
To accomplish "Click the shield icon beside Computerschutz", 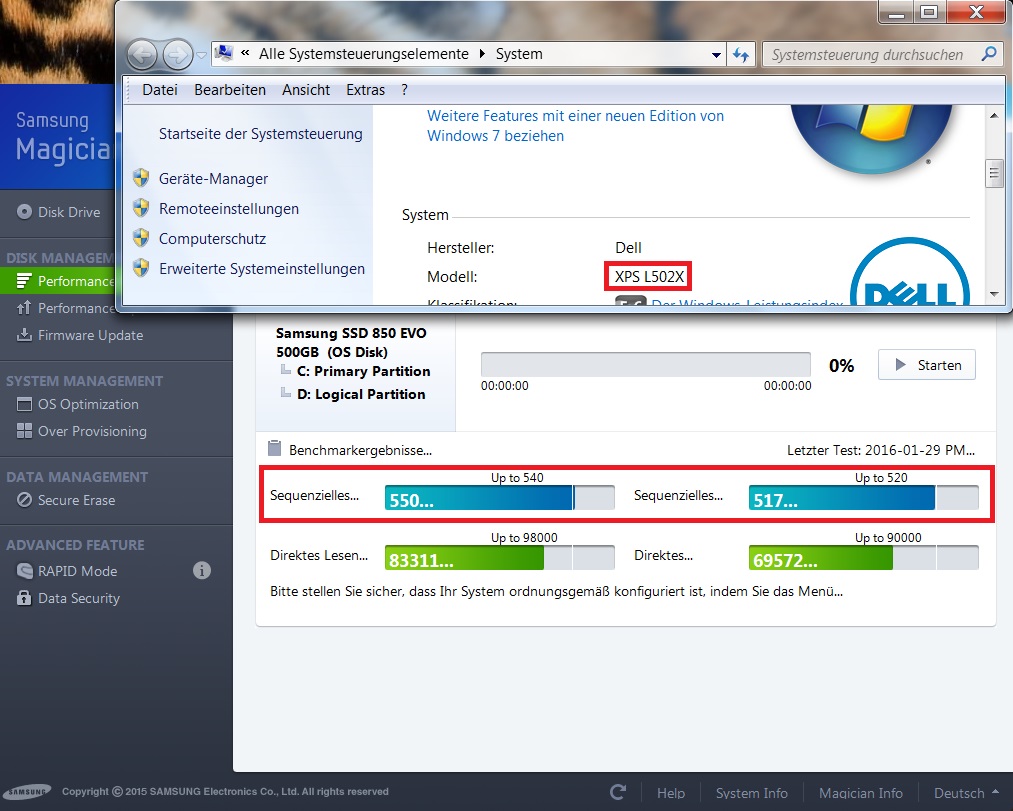I will [141, 238].
